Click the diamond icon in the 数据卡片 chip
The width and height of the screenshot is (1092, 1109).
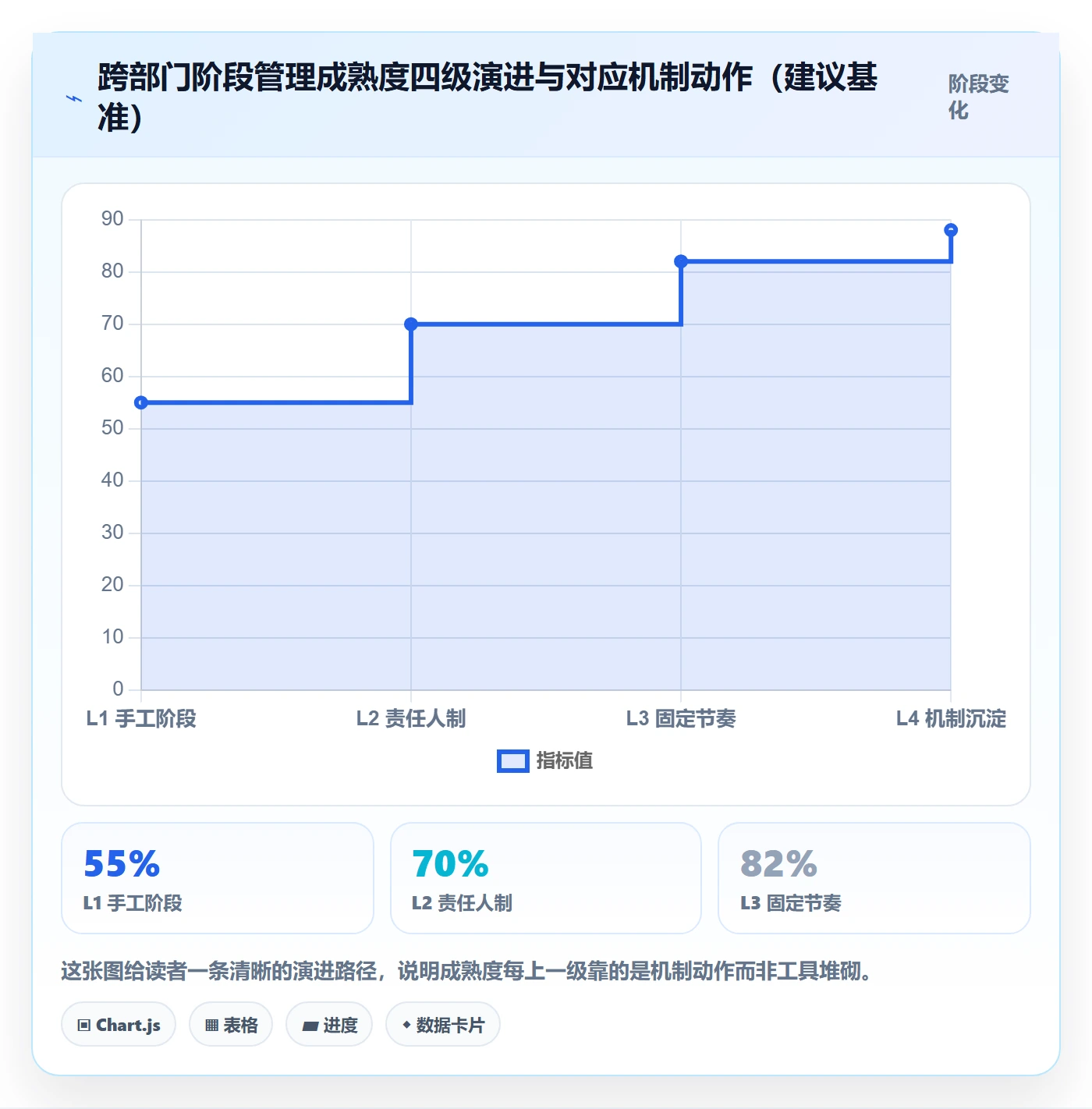pyautogui.click(x=406, y=1025)
